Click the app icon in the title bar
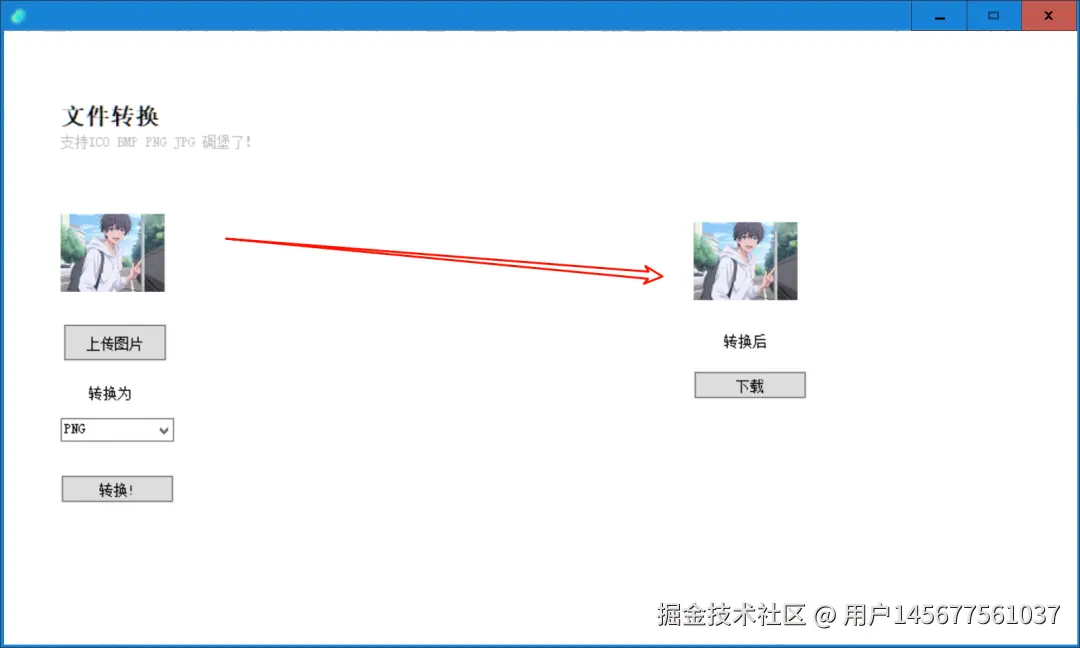The width and height of the screenshot is (1080, 648). pos(18,15)
